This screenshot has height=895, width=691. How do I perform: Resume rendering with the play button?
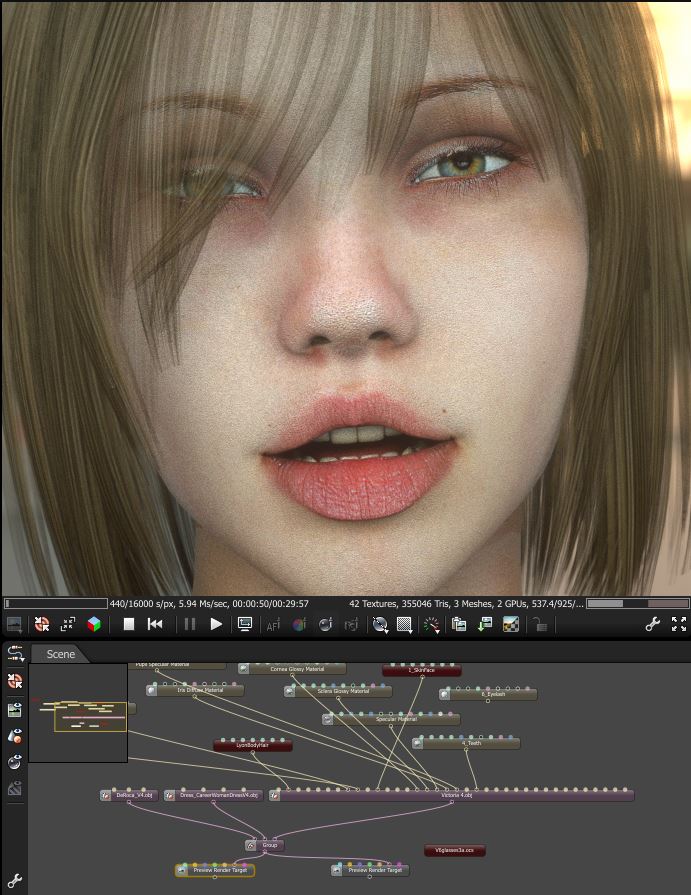[216, 624]
